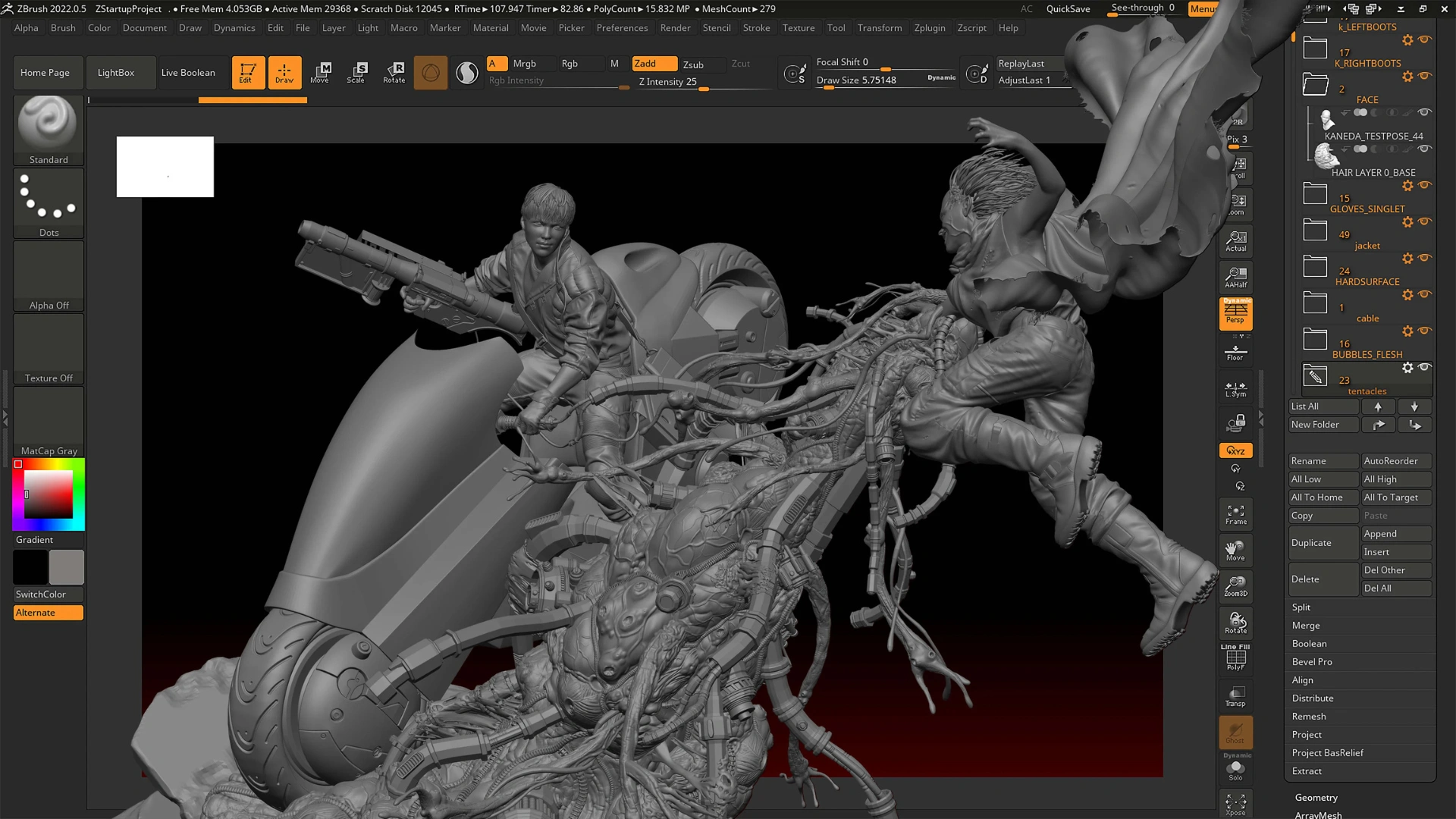Expand the ArrayMesh section
The height and width of the screenshot is (819, 1456).
click(x=1318, y=814)
